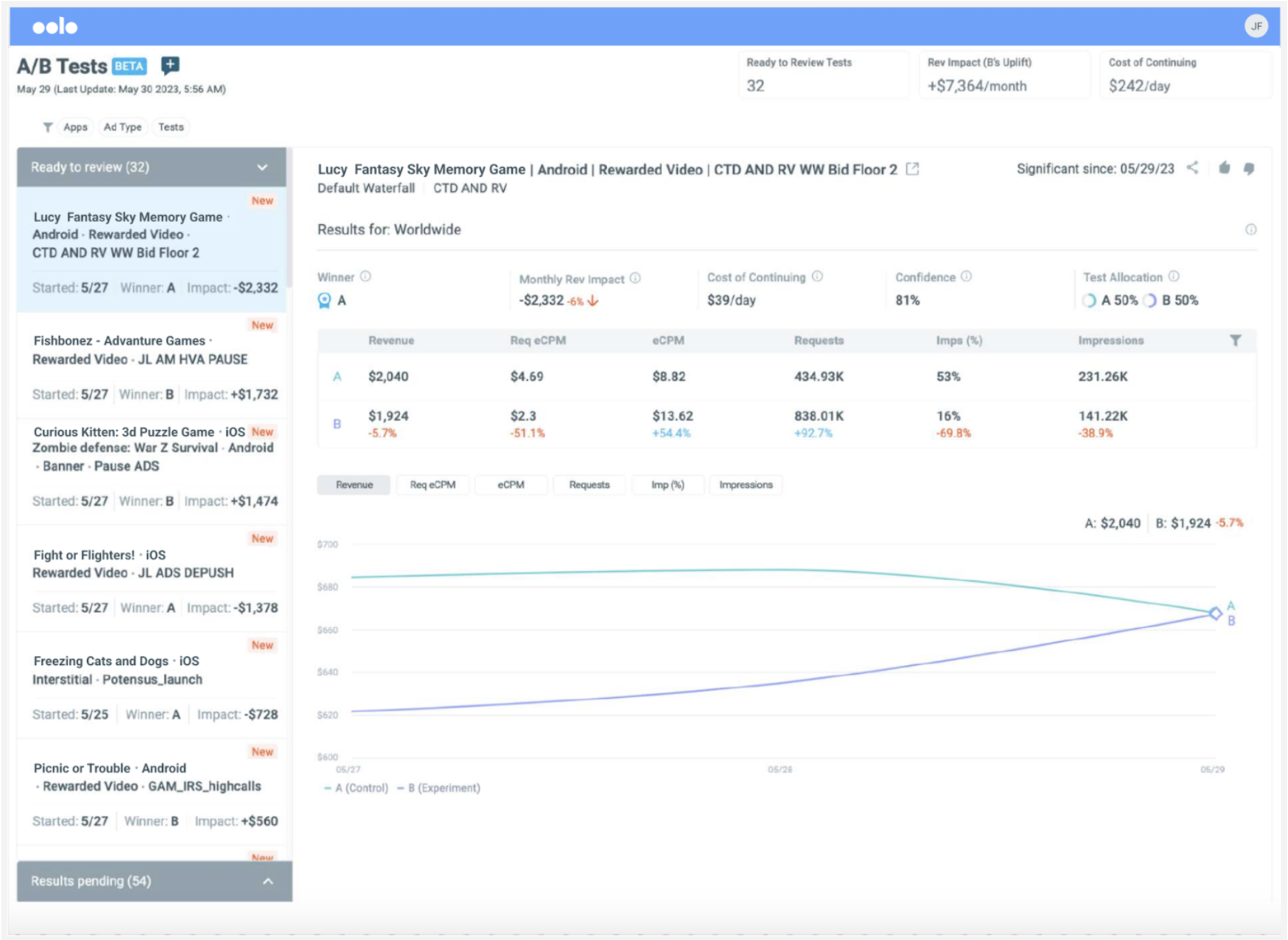Click the Tests filter button
Image resolution: width=1288 pixels, height=940 pixels.
pos(170,127)
